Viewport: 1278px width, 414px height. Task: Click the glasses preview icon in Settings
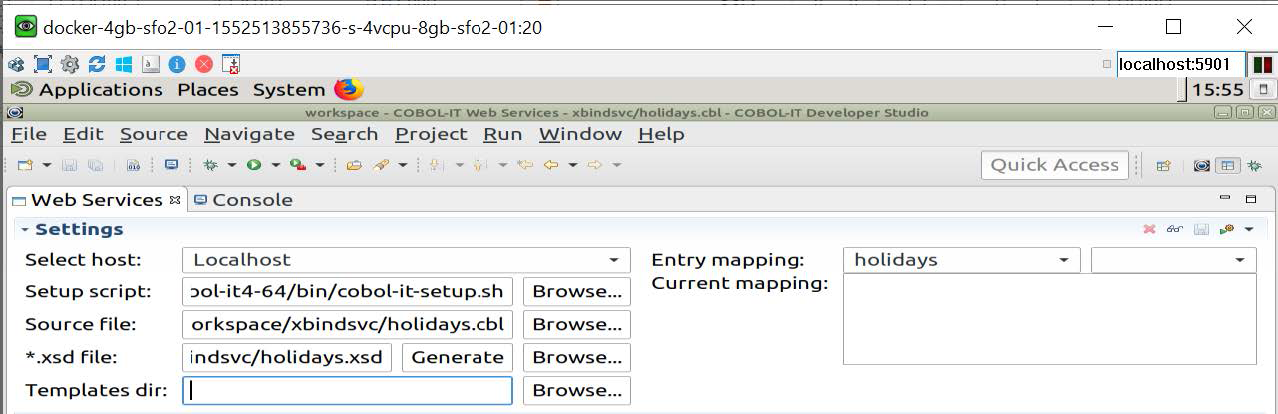(x=1175, y=229)
